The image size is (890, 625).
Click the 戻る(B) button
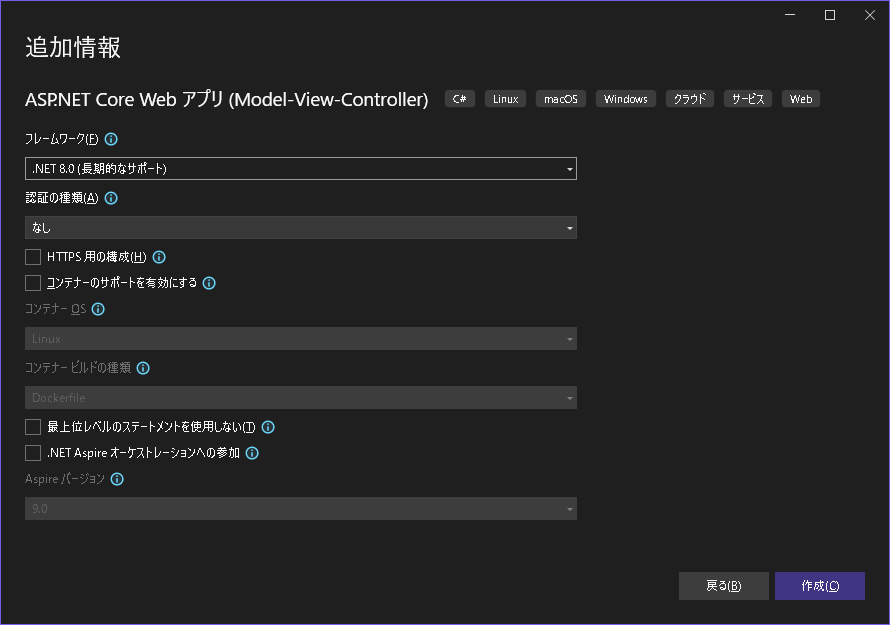(724, 586)
